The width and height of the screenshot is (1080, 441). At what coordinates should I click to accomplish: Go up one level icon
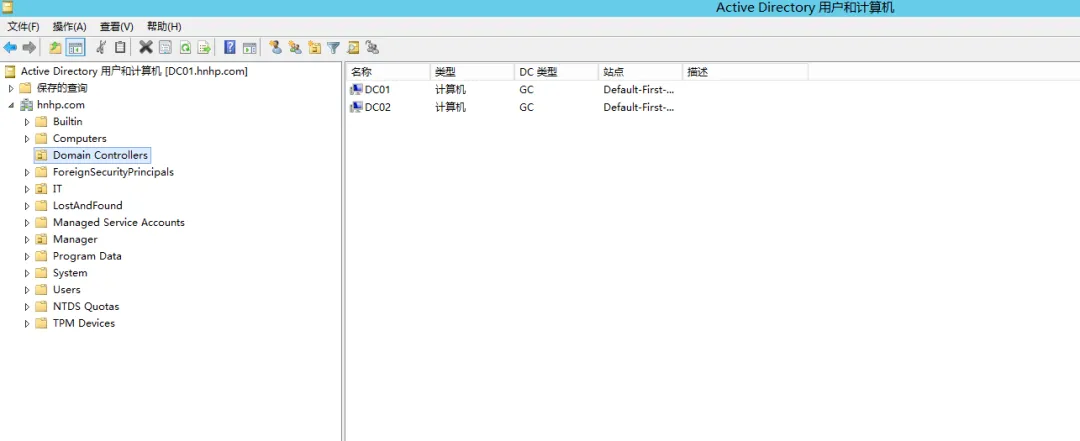pyautogui.click(x=55, y=48)
